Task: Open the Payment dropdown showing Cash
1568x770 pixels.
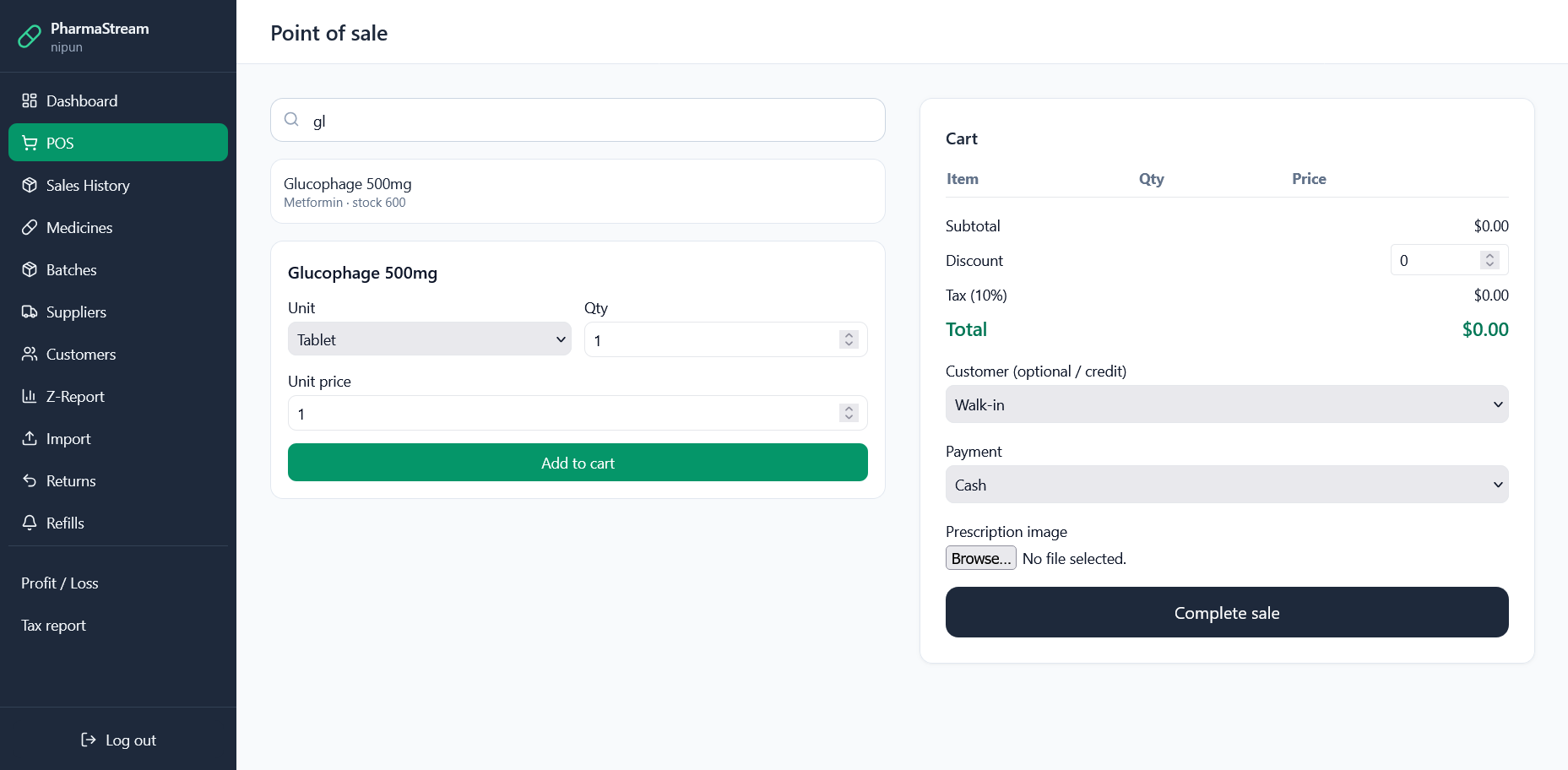Action: (x=1226, y=485)
